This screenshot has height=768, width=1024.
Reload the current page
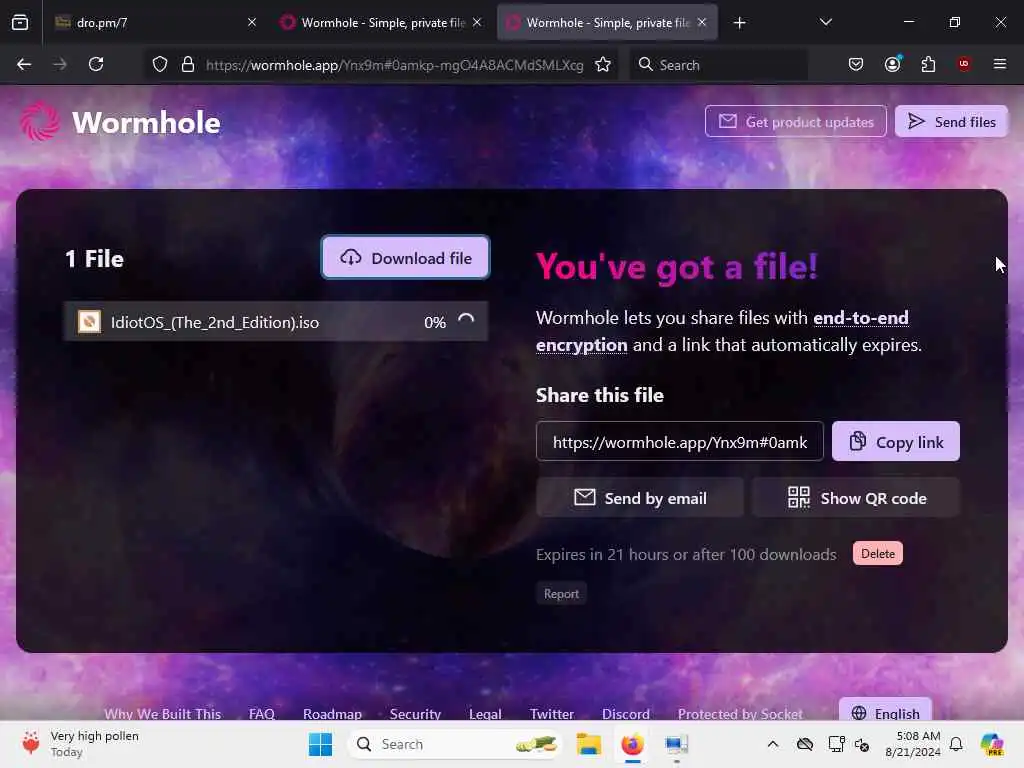[96, 64]
